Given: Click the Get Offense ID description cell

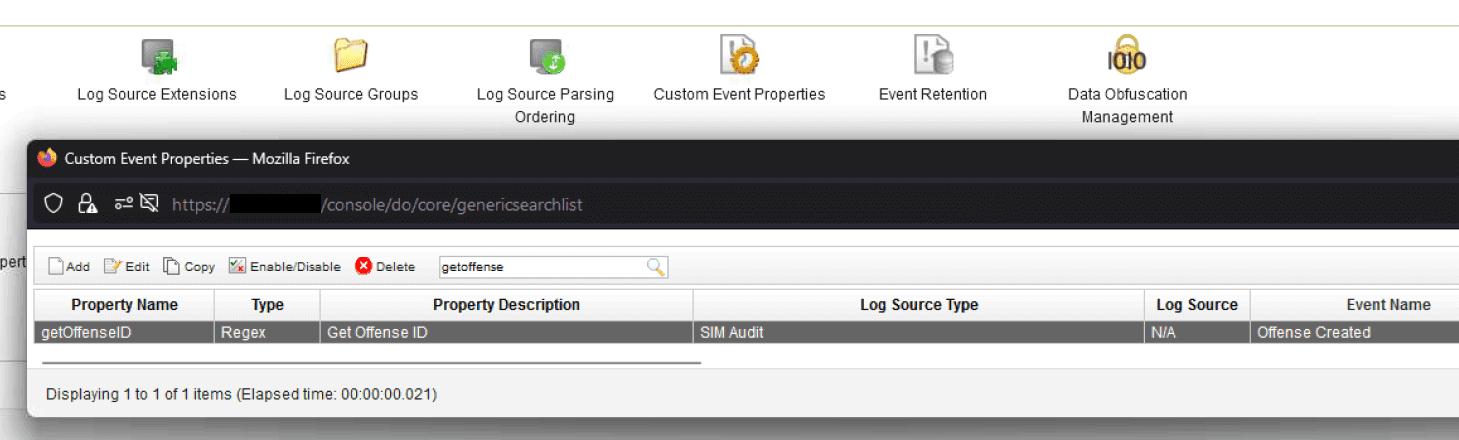Looking at the screenshot, I should click(x=506, y=332).
